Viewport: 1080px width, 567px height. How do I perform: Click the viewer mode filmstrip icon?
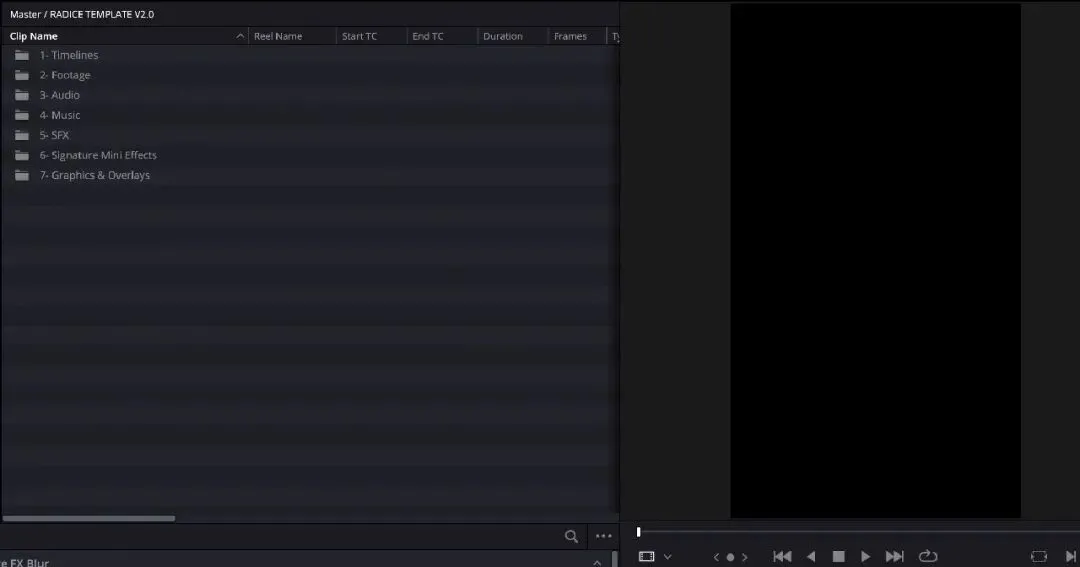(x=646, y=556)
